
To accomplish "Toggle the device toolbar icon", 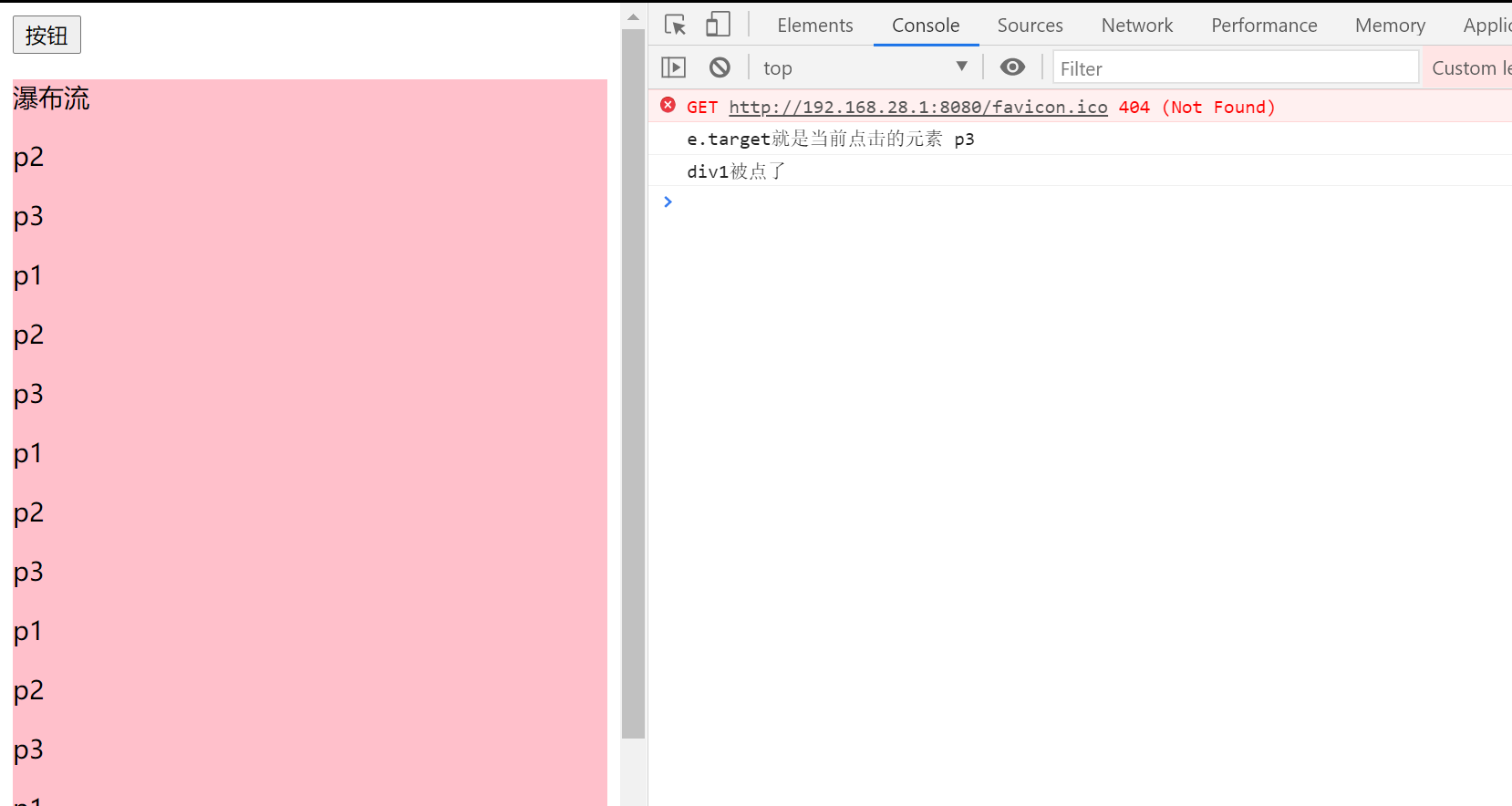I will coord(718,25).
